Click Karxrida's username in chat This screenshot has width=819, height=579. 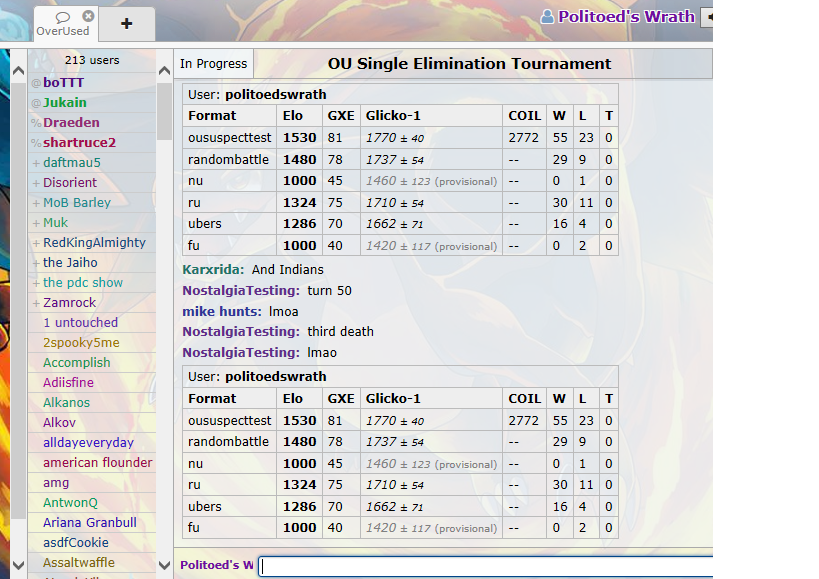[x=212, y=270]
